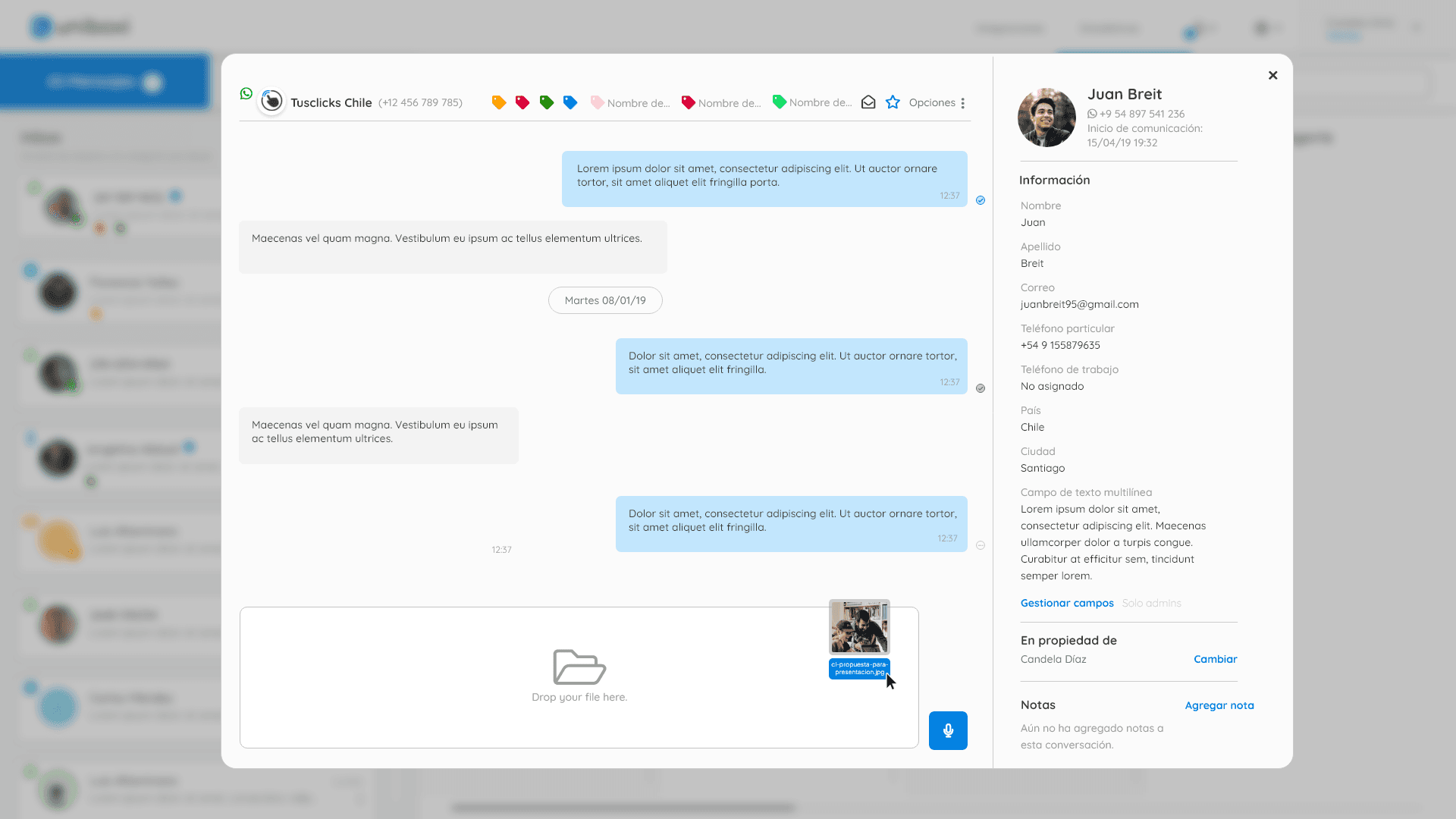Click the blue tag icon

click(x=570, y=102)
